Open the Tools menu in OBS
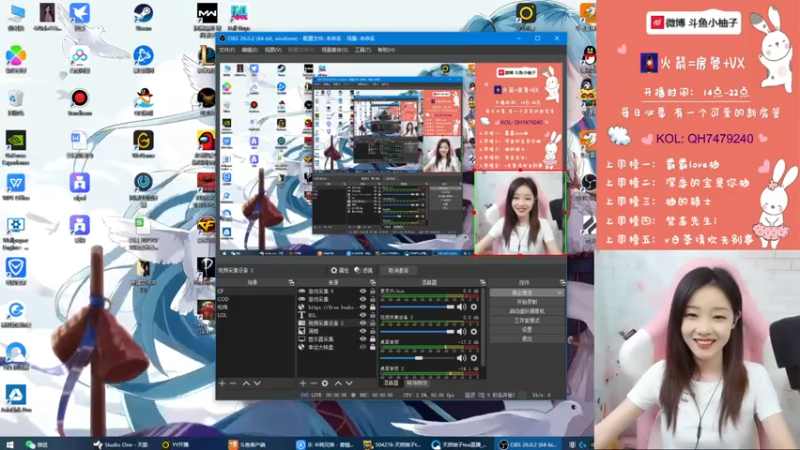 (363, 50)
